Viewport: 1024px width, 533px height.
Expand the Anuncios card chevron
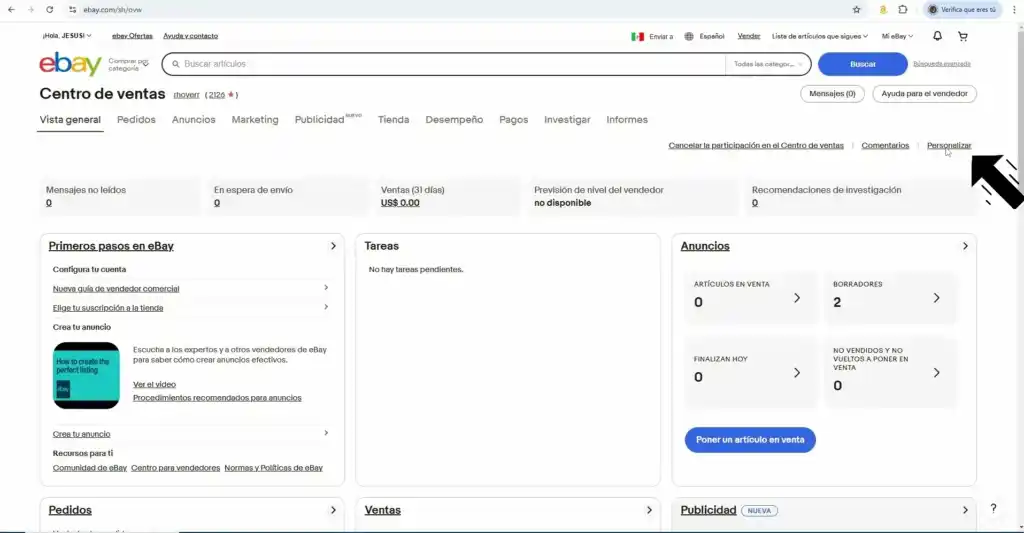click(965, 246)
